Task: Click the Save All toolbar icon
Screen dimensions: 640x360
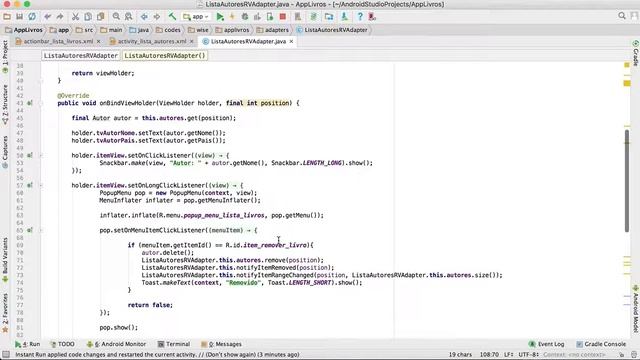Action: pyautogui.click(x=19, y=17)
